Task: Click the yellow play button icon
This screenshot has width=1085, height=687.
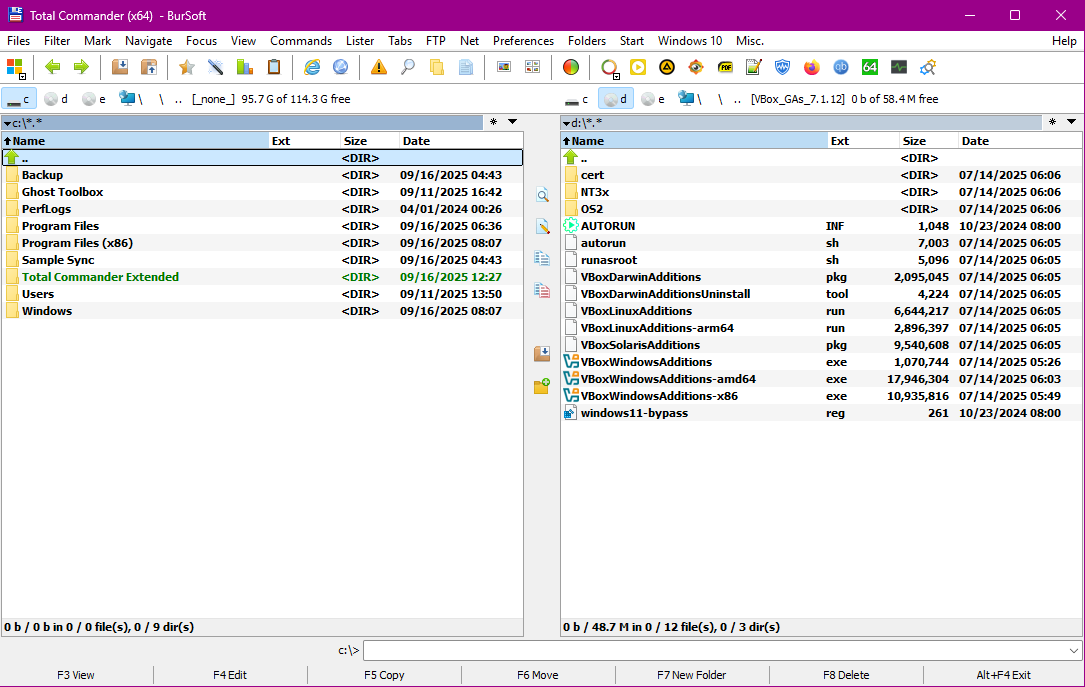Action: point(638,67)
